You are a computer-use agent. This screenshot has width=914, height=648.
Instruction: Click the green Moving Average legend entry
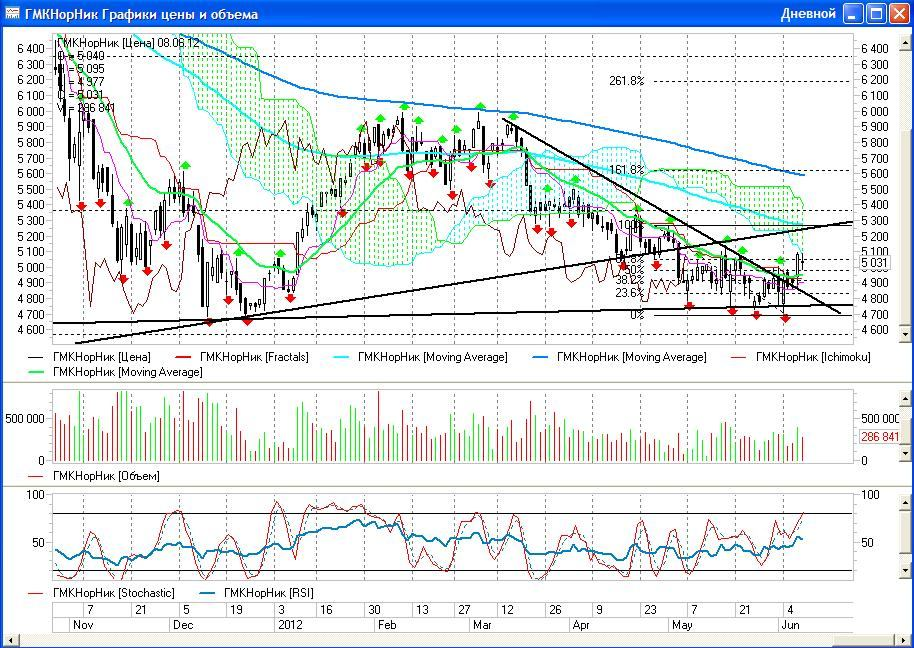(x=127, y=372)
